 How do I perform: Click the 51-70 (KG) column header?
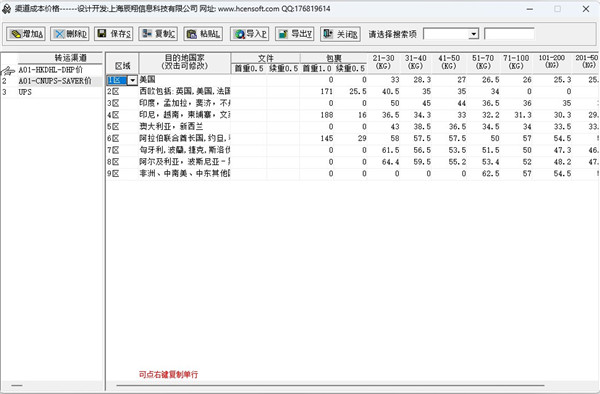483,62
